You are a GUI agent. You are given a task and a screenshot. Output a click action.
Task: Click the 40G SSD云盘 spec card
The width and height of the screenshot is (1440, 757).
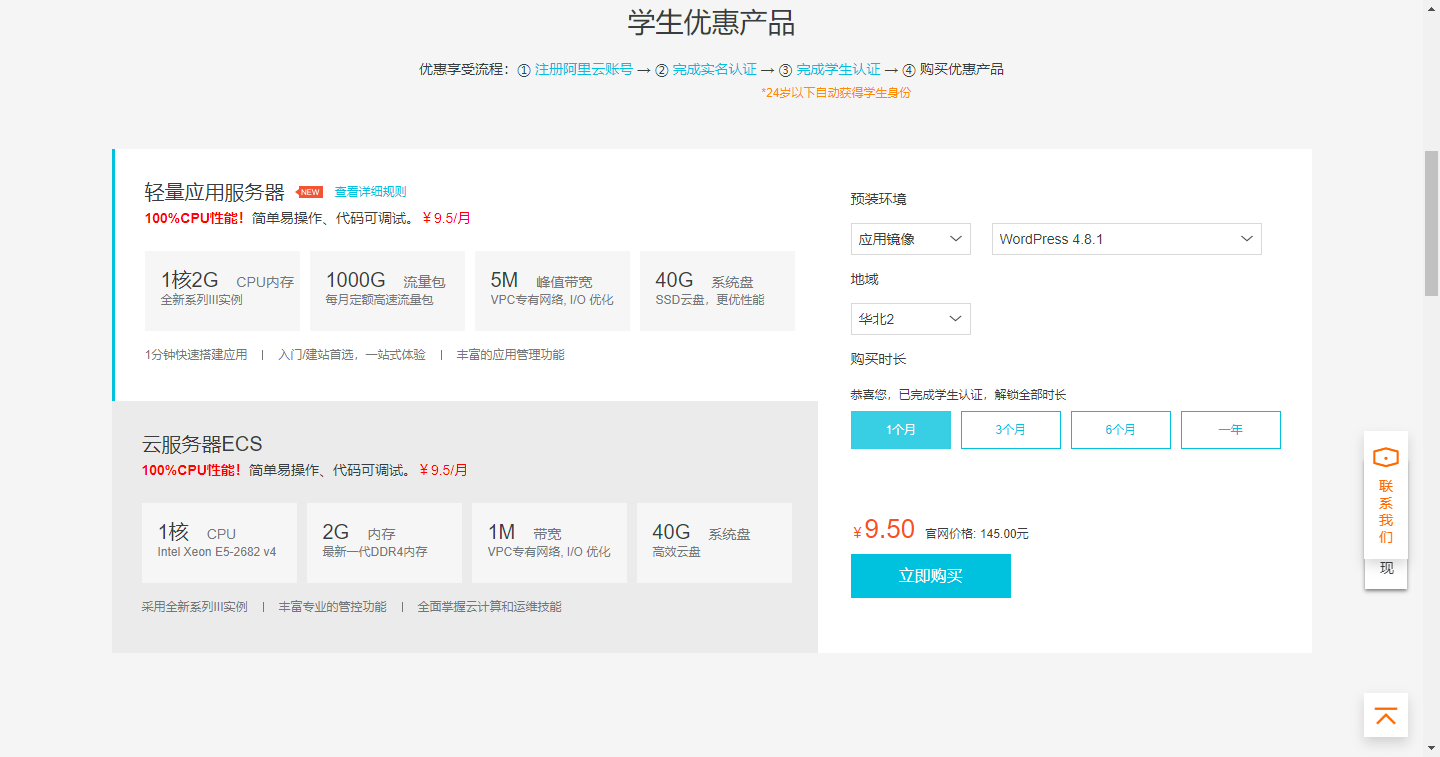pos(717,291)
